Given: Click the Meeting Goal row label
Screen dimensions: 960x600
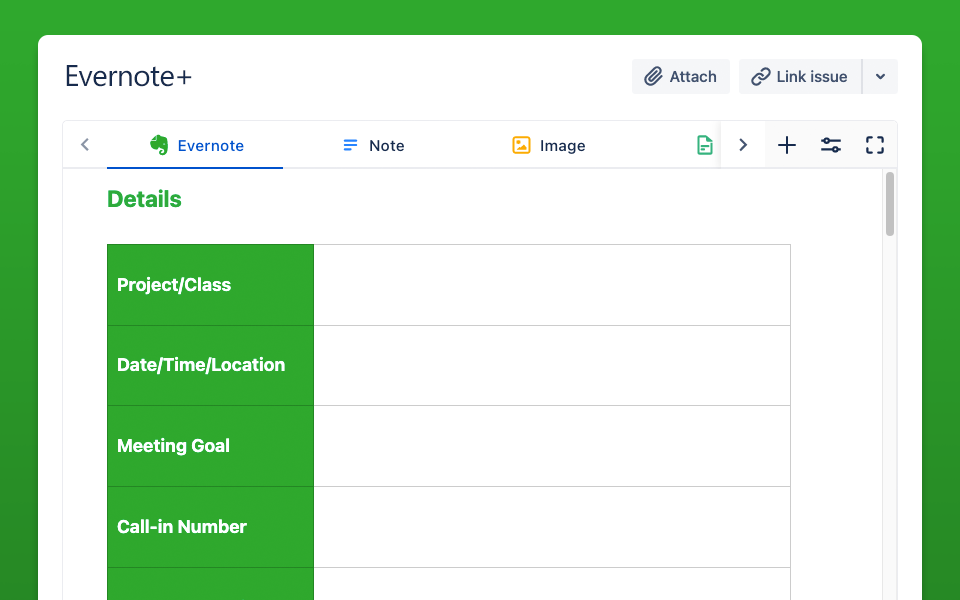Looking at the screenshot, I should click(x=173, y=446).
